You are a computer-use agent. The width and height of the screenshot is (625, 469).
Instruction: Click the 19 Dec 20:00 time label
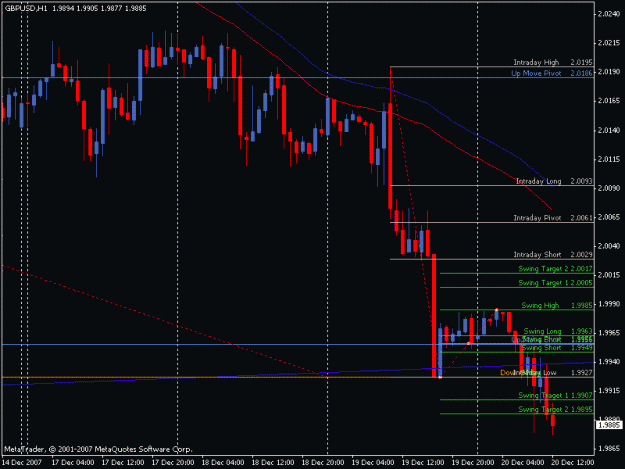473,463
